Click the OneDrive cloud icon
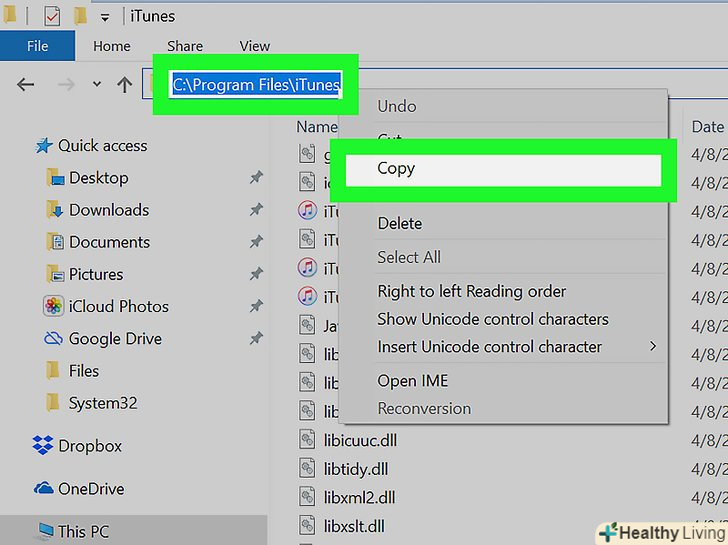The image size is (728, 545). click(x=44, y=488)
